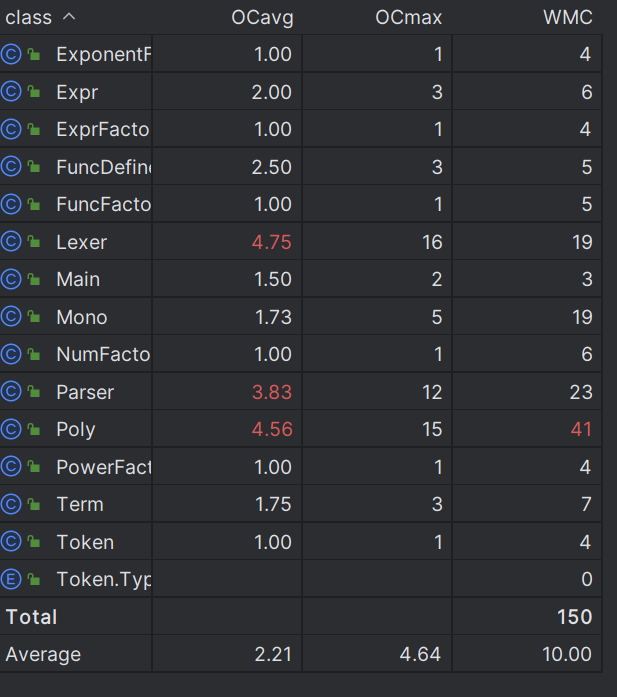617x697 pixels.
Task: Select the FuncDefine class row
Action: click(301, 167)
